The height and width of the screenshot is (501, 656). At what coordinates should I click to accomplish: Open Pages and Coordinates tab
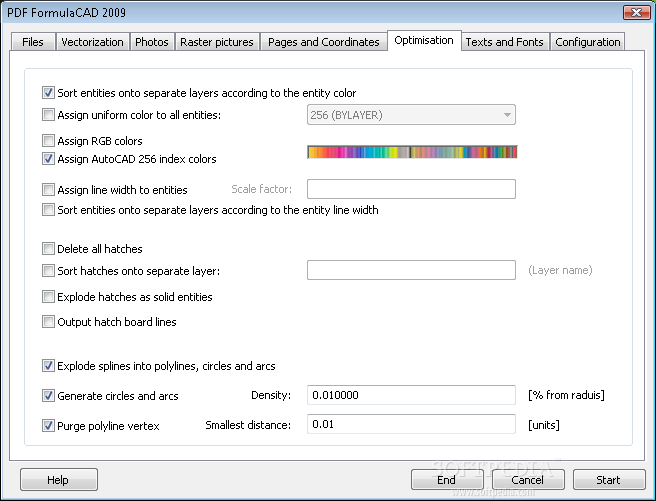pos(323,42)
